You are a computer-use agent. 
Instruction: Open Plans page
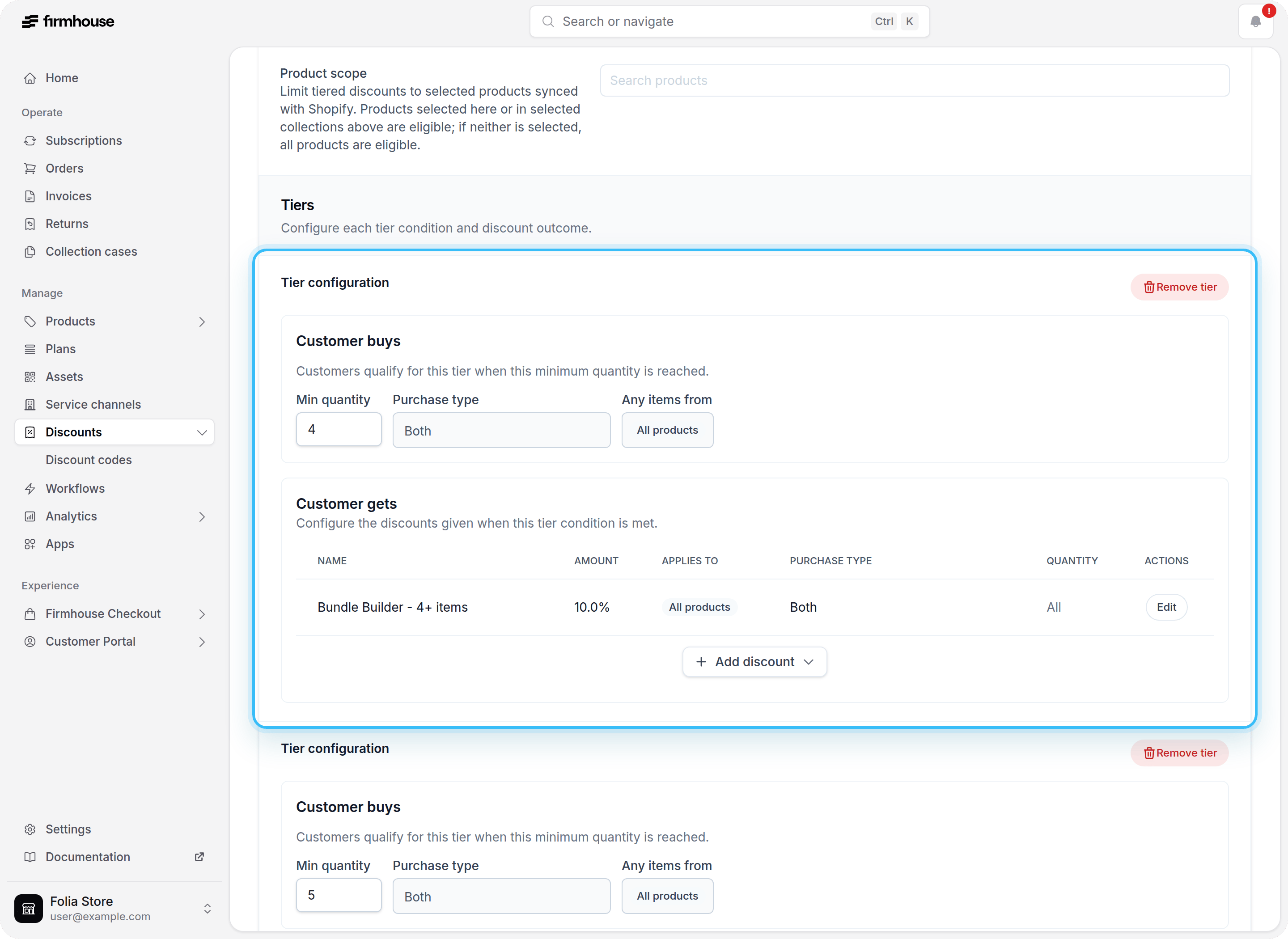(114, 349)
